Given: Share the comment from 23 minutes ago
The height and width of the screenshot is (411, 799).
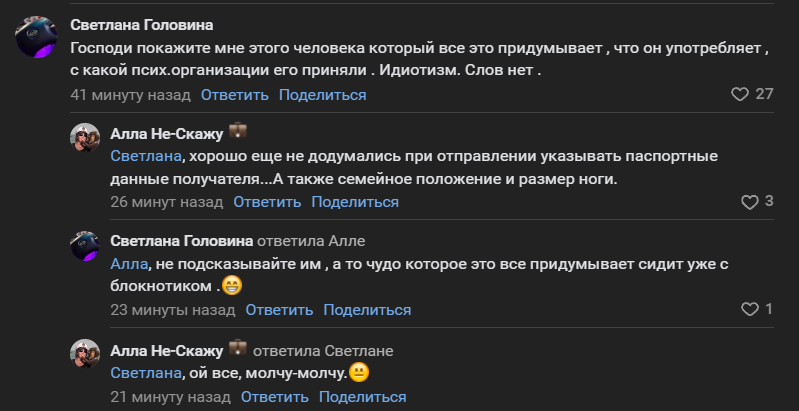Looking at the screenshot, I should [367, 310].
